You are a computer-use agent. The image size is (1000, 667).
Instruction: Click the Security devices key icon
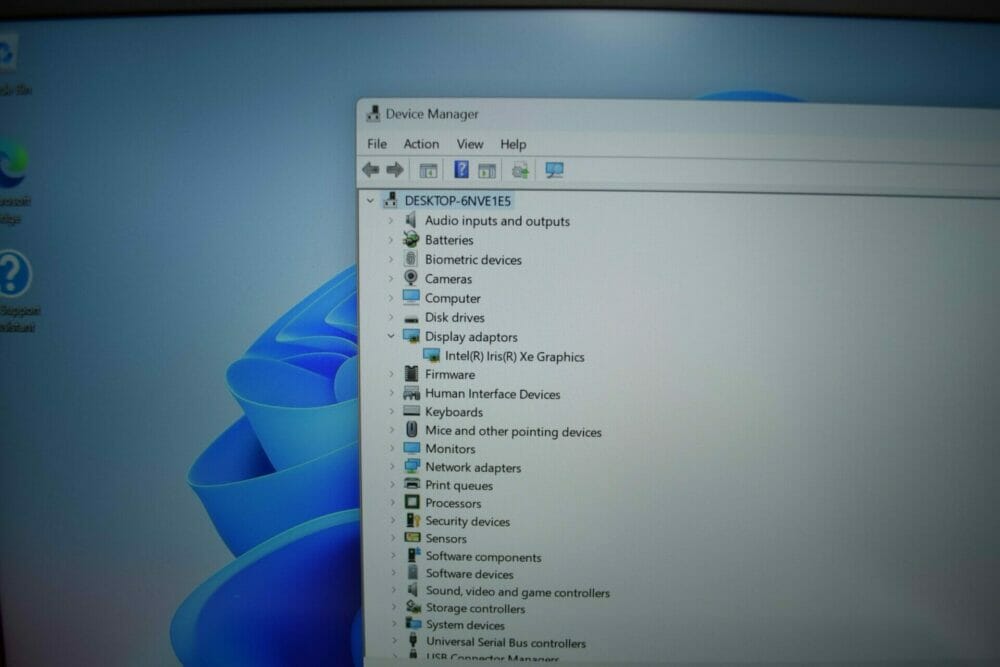(x=413, y=520)
